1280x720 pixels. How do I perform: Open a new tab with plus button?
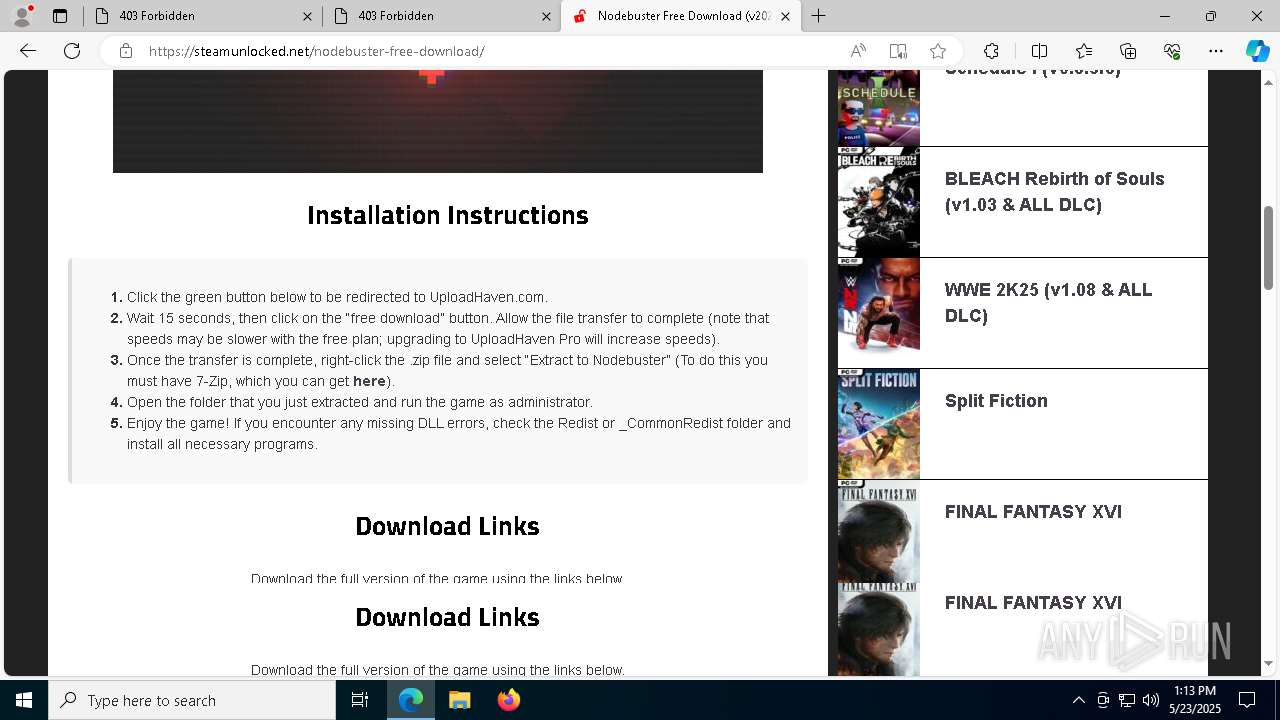click(x=819, y=16)
